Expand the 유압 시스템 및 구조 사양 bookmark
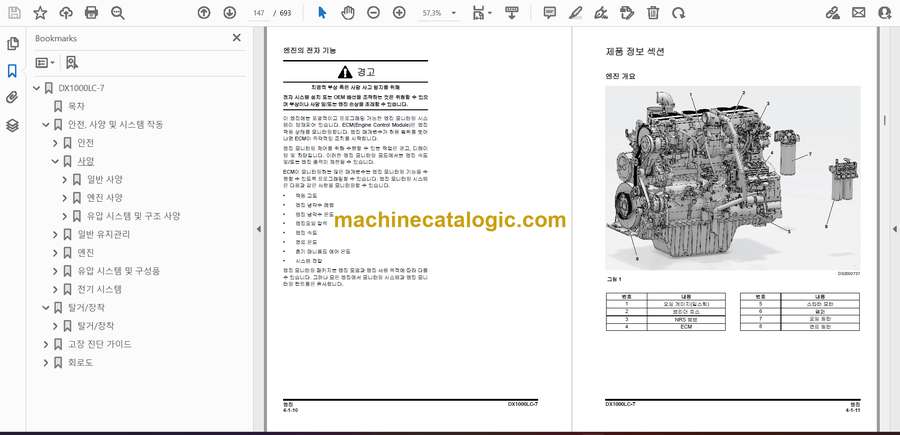This screenshot has height=435, width=900. coord(64,216)
